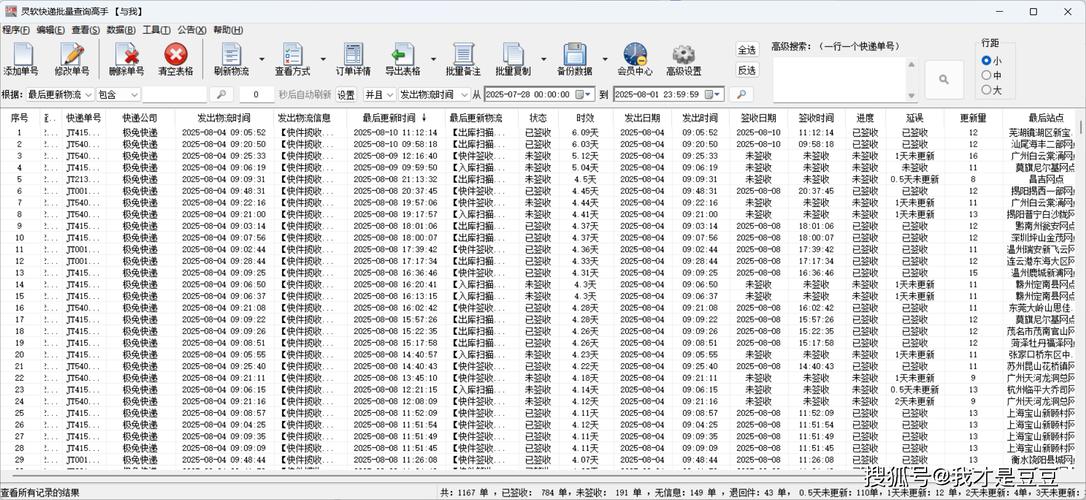The height and width of the screenshot is (500, 1086).
Task: Click into the 高级搜索 tracking numbers text area
Action: (839, 79)
